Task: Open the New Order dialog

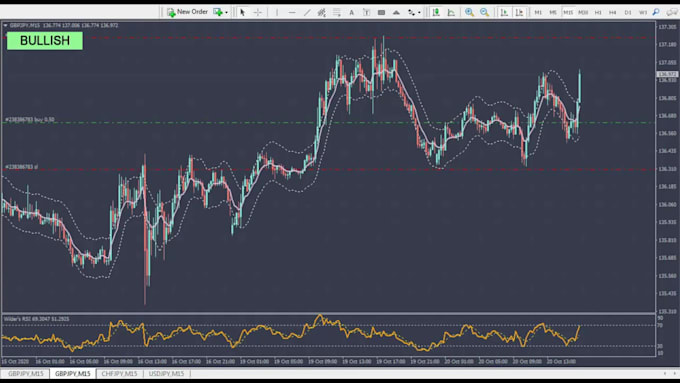Action: click(187, 12)
